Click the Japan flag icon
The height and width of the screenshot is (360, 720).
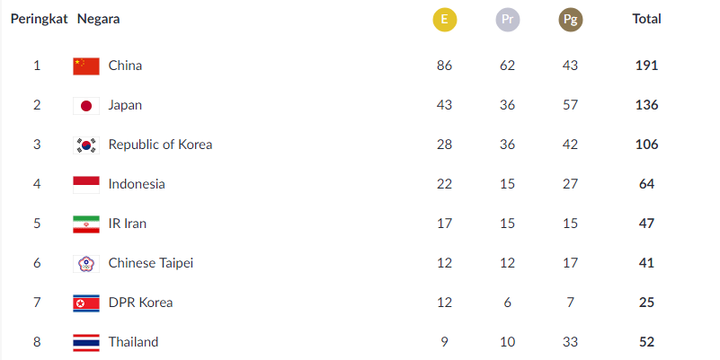pyautogui.click(x=86, y=106)
